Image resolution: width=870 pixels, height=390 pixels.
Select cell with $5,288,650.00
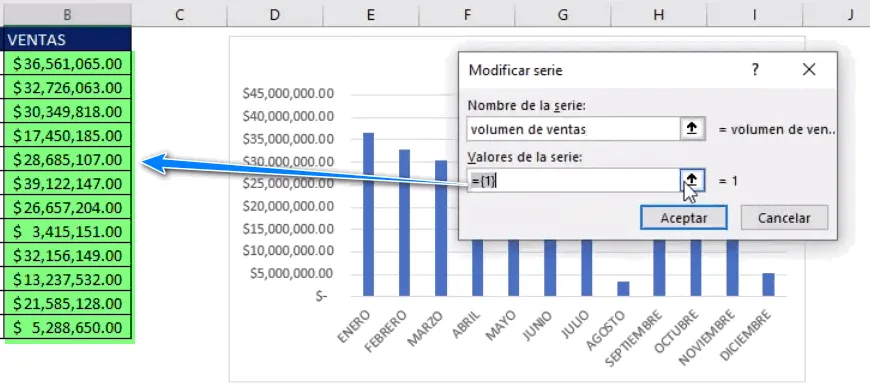coord(67,327)
